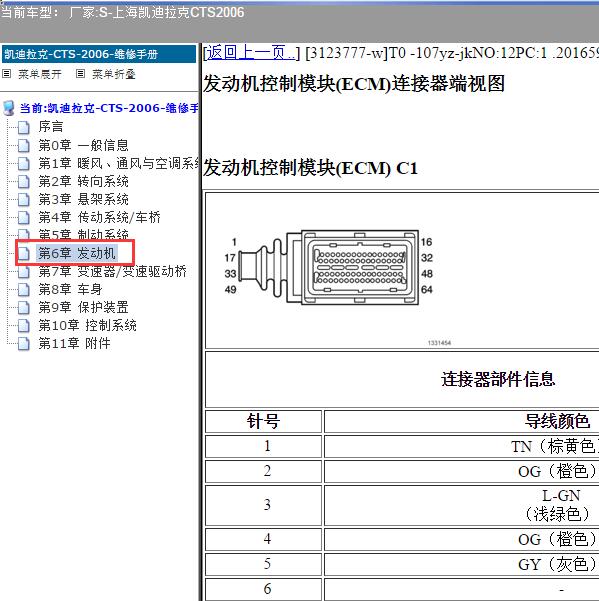Click pin number 2 cell

263,471
